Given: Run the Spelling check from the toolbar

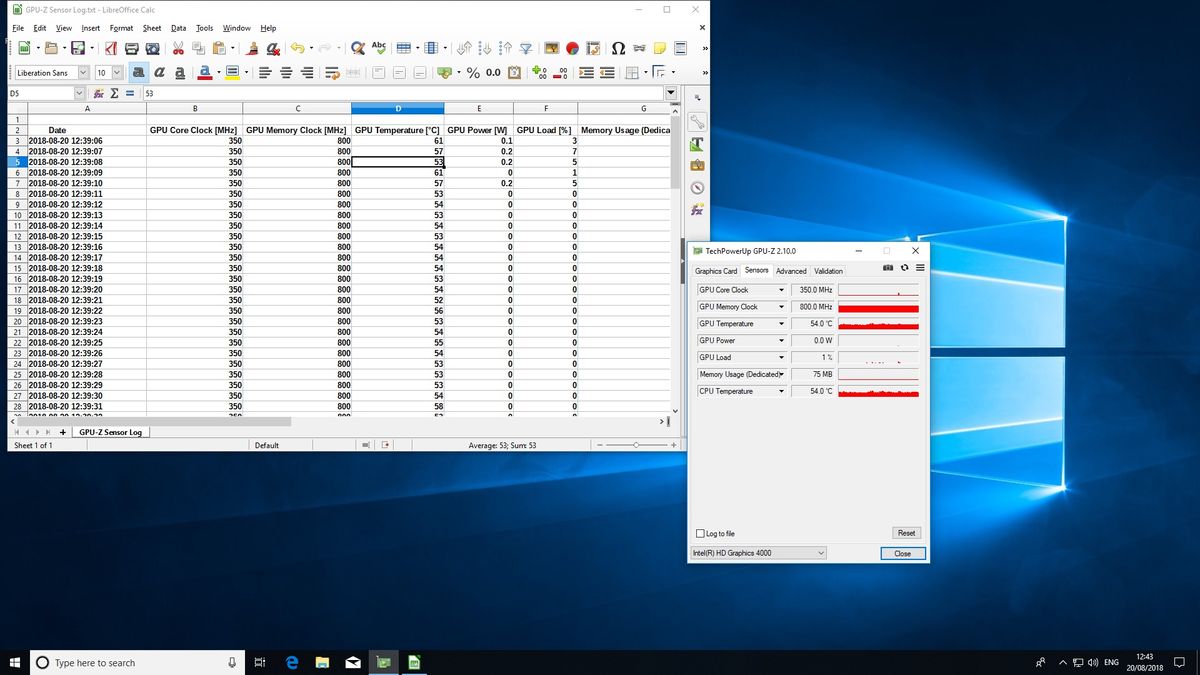Looking at the screenshot, I should point(378,47).
